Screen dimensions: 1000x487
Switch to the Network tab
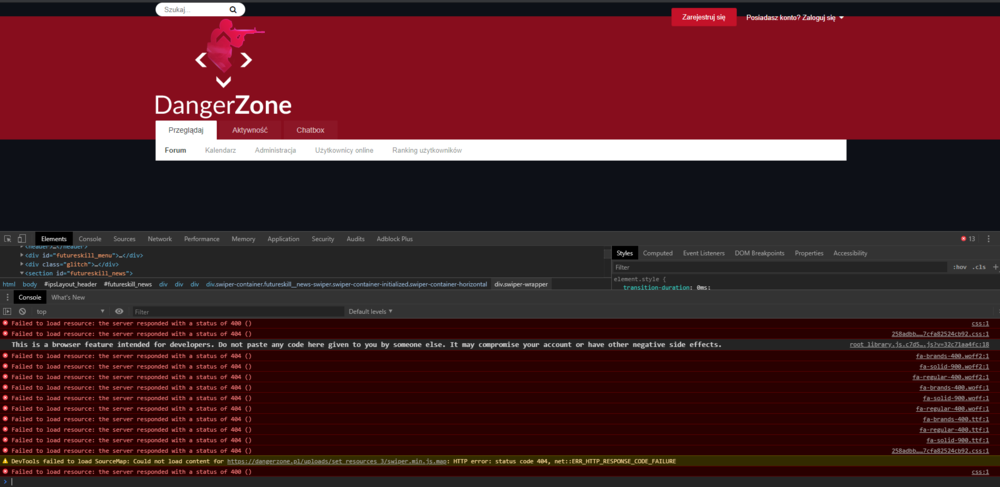pos(159,239)
